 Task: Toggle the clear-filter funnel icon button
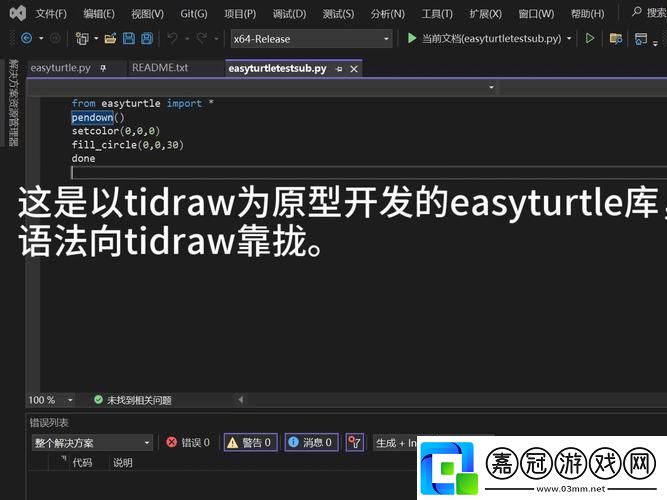coord(355,443)
